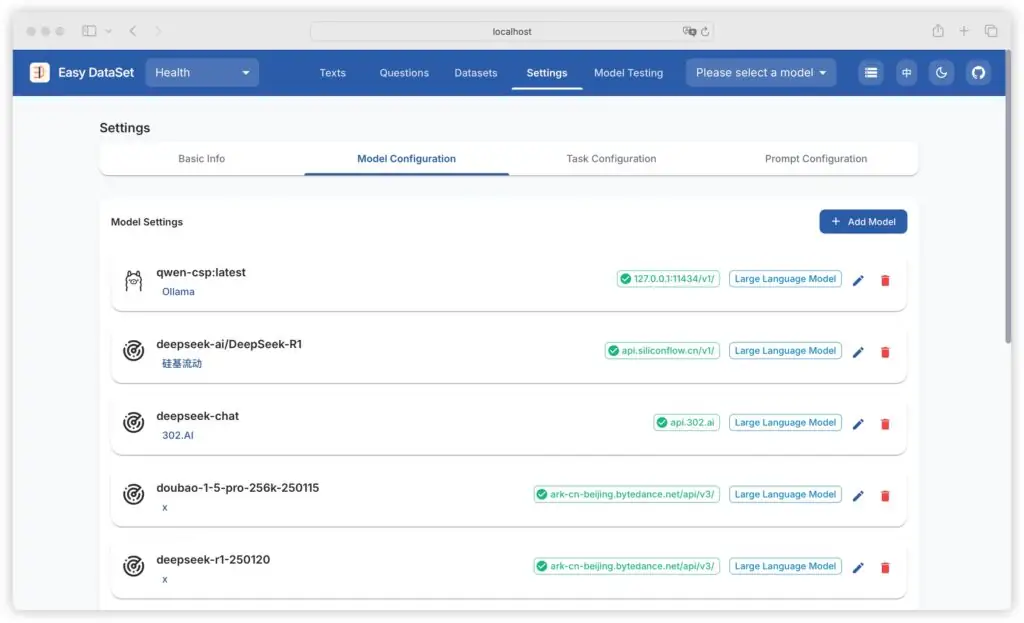This screenshot has width=1024, height=623.
Task: Click the localhost address bar
Action: pyautogui.click(x=511, y=31)
